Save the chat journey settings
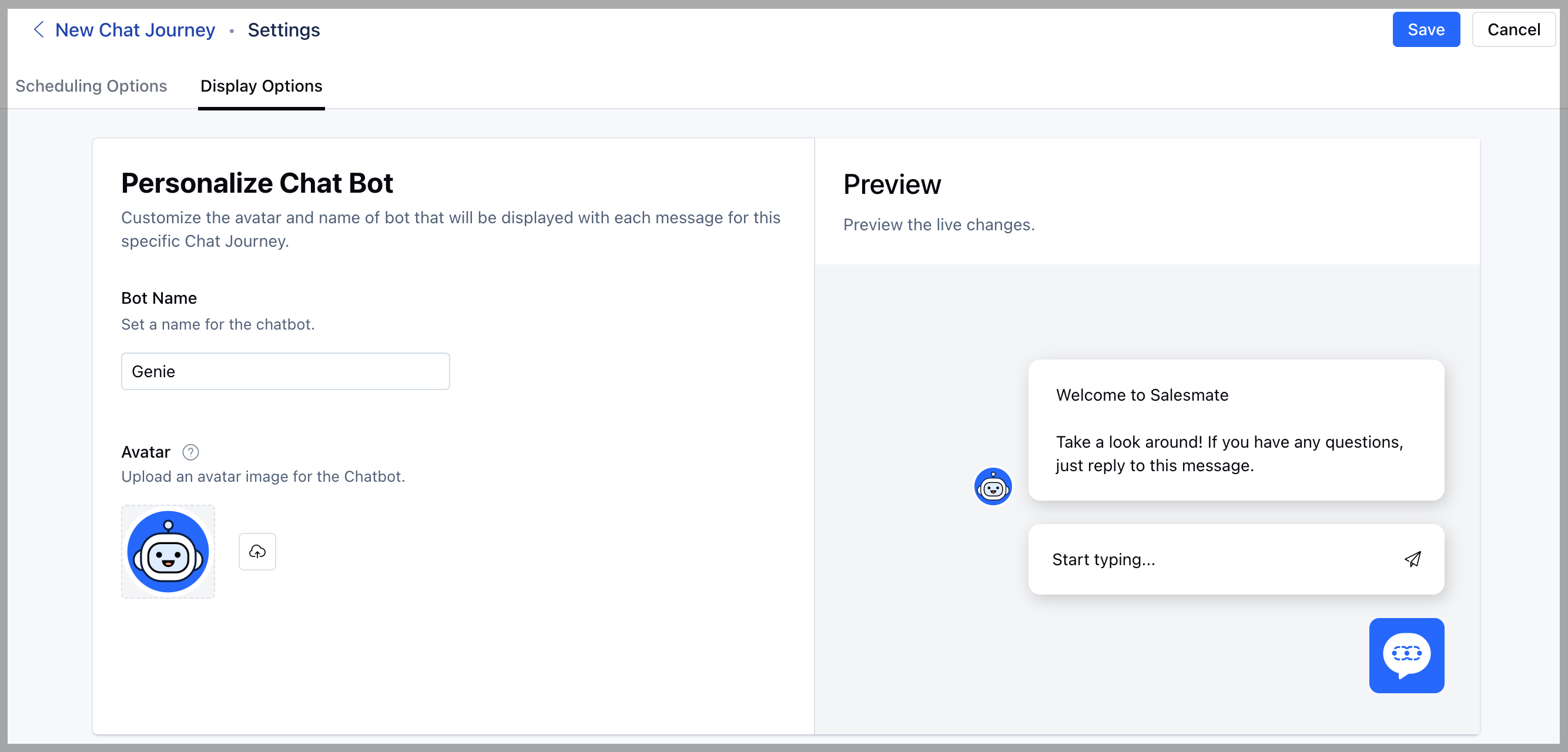This screenshot has width=1568, height=752. click(1426, 29)
